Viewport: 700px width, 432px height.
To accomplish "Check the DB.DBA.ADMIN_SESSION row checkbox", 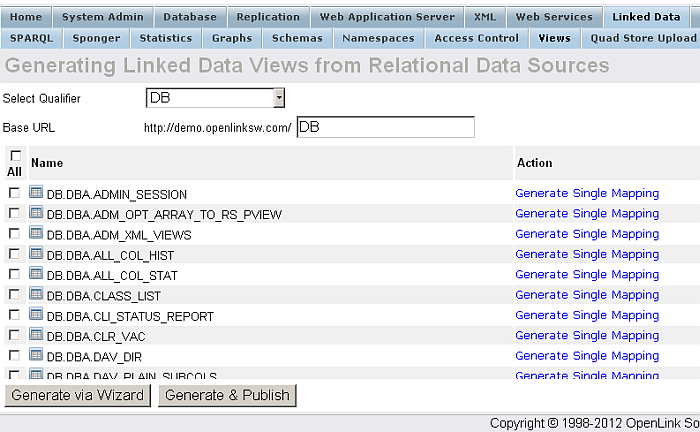I will tap(14, 193).
